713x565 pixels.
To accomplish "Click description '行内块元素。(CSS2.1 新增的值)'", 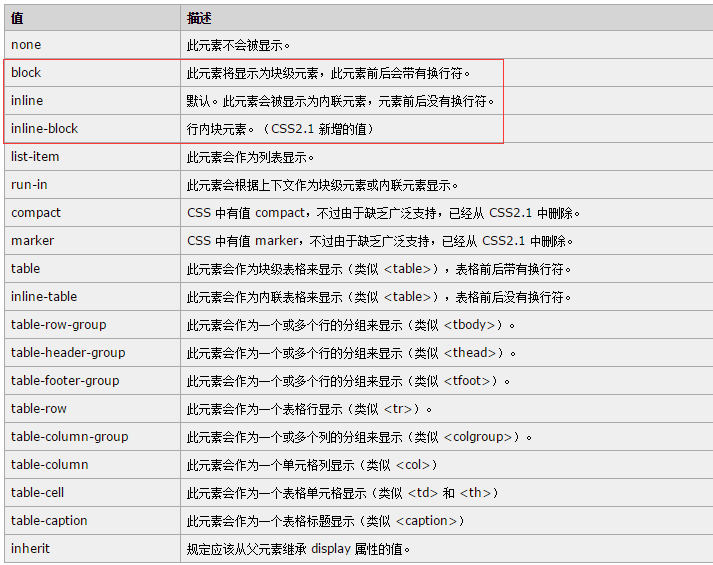I will (280, 129).
